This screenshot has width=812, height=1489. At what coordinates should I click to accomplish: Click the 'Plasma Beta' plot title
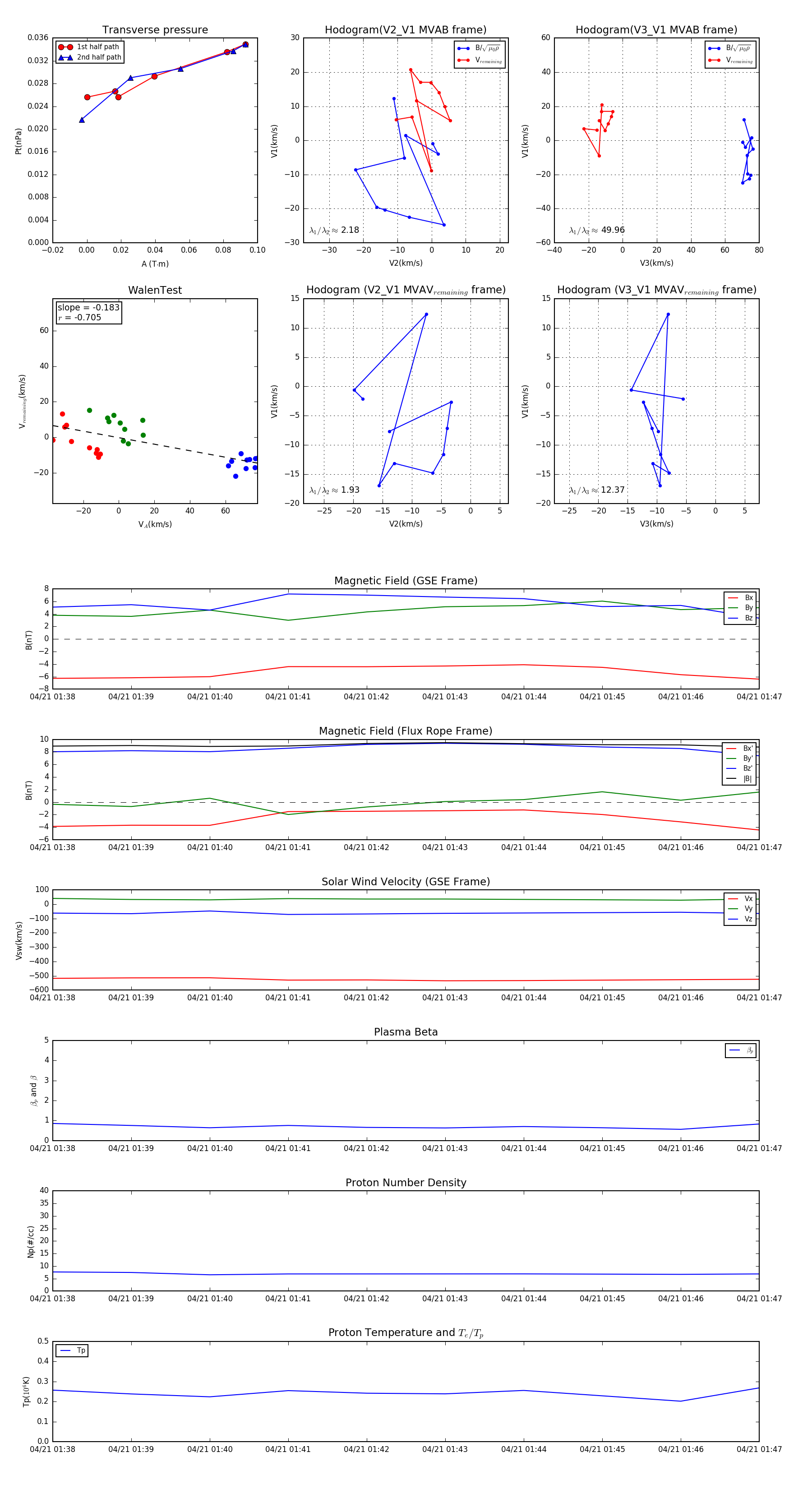[x=406, y=1032]
